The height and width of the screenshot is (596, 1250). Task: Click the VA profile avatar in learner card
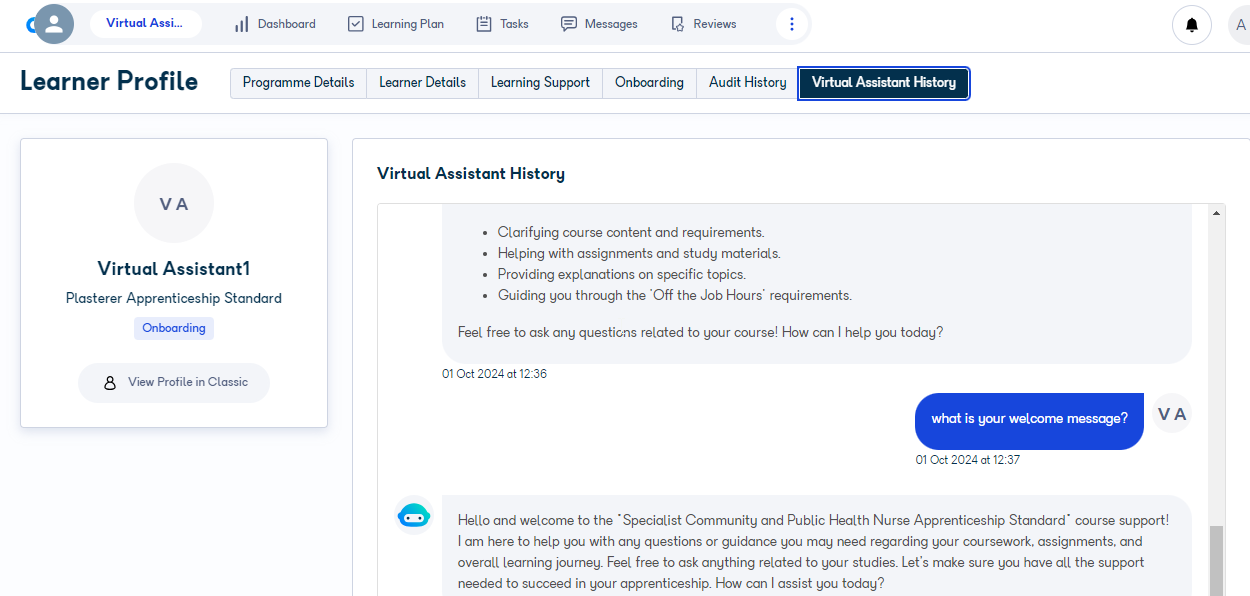pyautogui.click(x=174, y=203)
